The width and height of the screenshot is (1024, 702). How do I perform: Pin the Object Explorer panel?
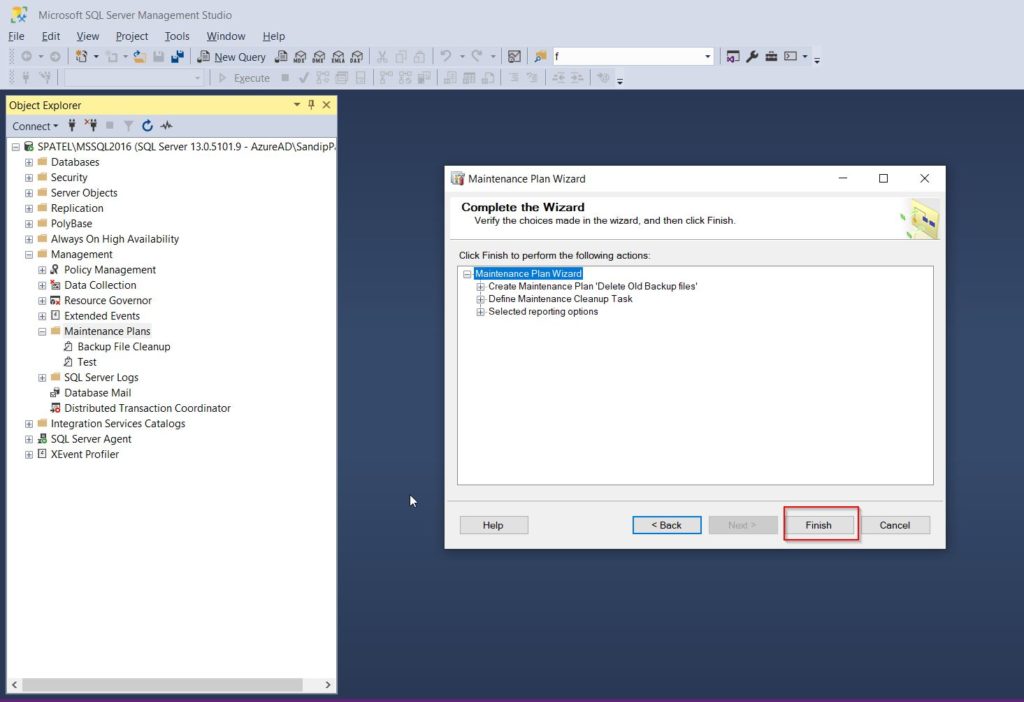[312, 104]
